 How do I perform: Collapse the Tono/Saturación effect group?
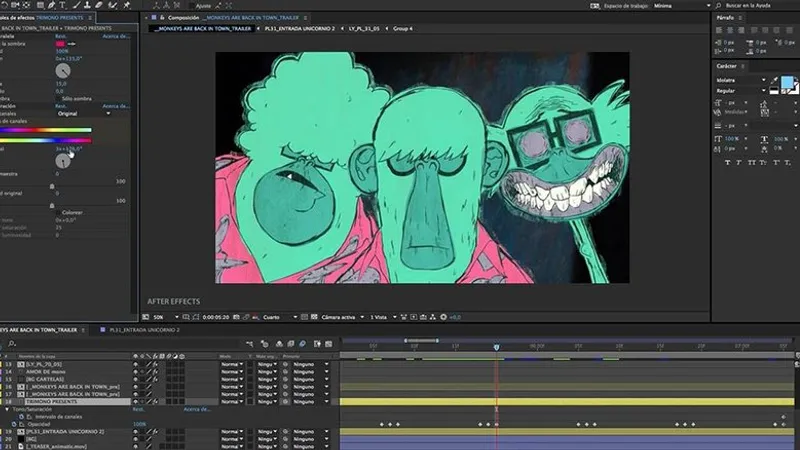pos(7,409)
